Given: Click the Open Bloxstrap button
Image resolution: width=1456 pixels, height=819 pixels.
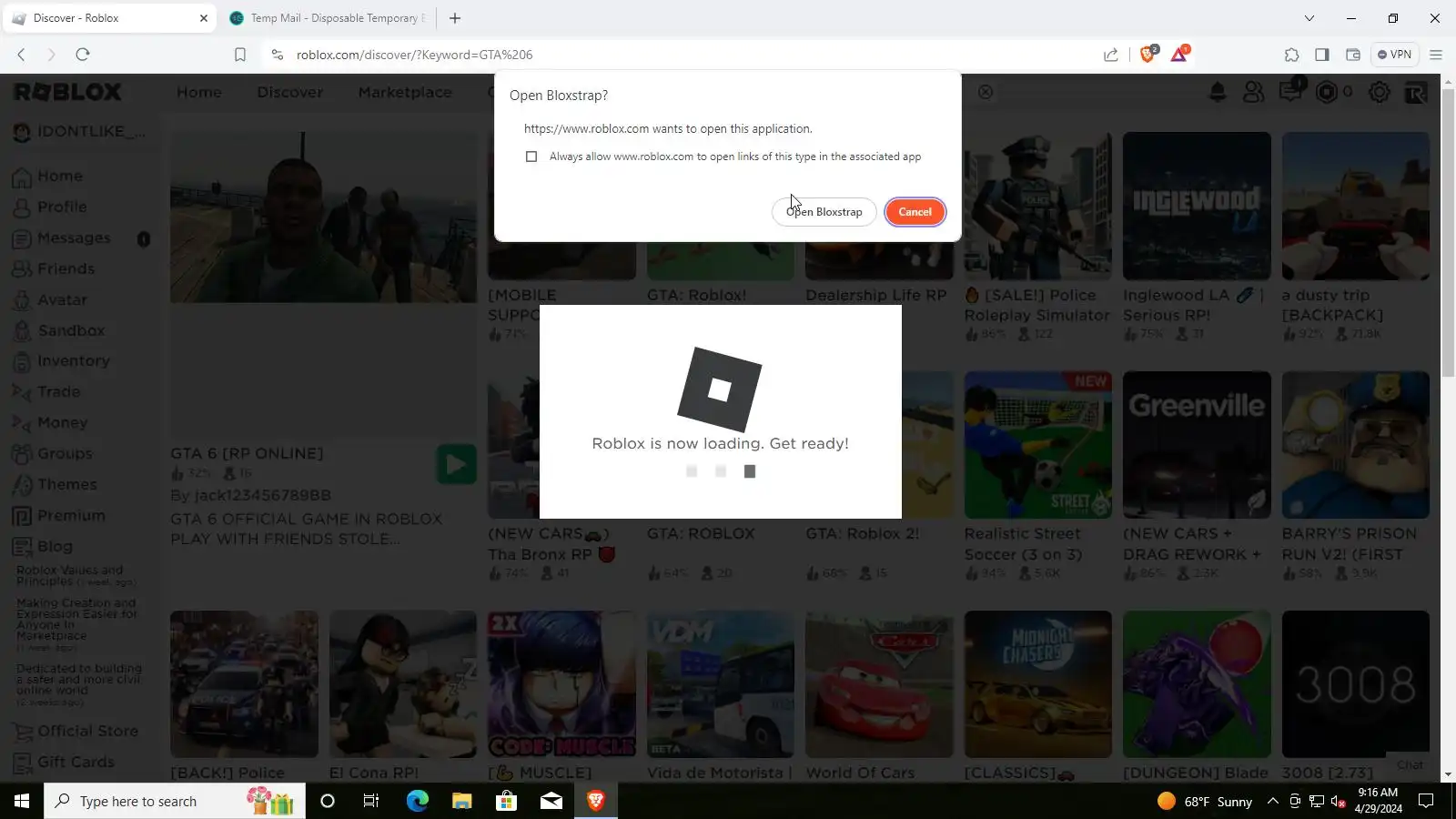Looking at the screenshot, I should pos(824,212).
